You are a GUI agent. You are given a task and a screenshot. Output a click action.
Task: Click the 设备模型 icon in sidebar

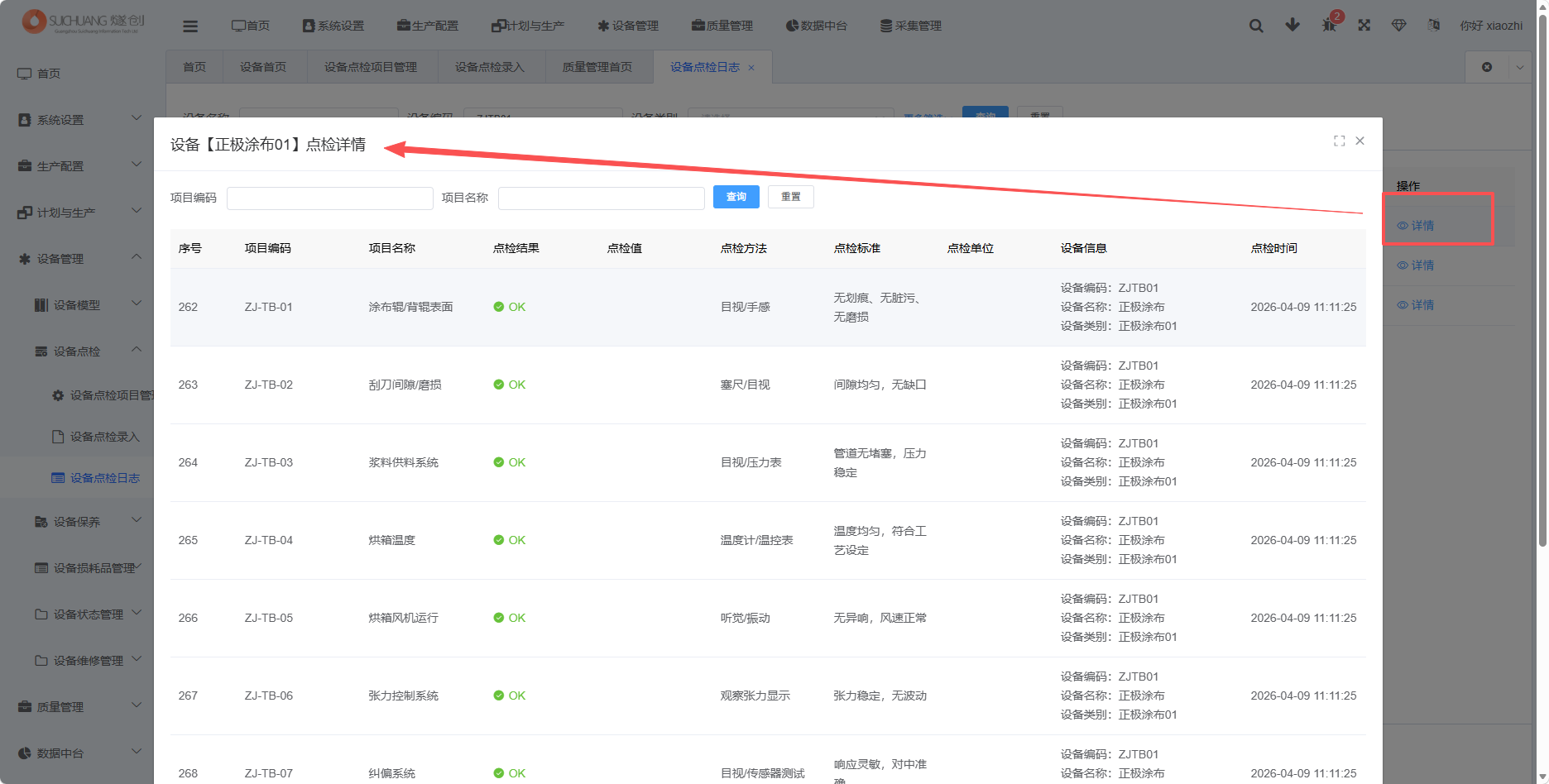tap(41, 305)
